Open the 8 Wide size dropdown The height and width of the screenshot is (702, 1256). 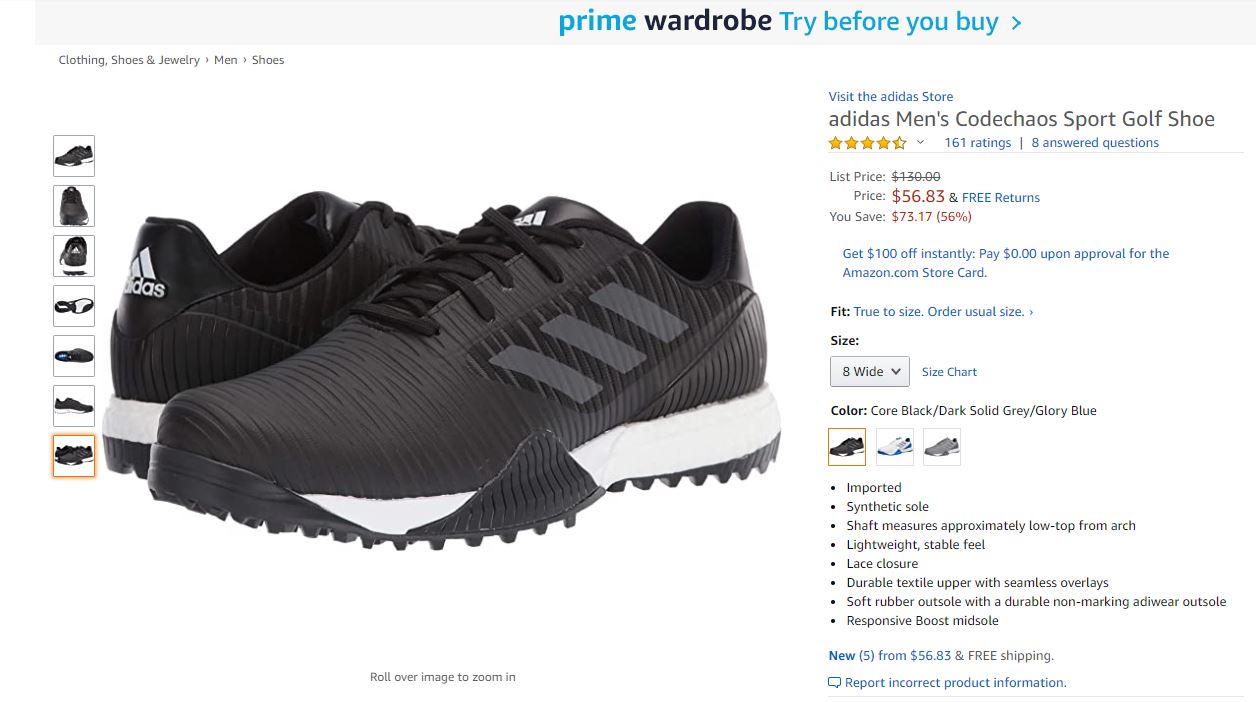pos(869,372)
